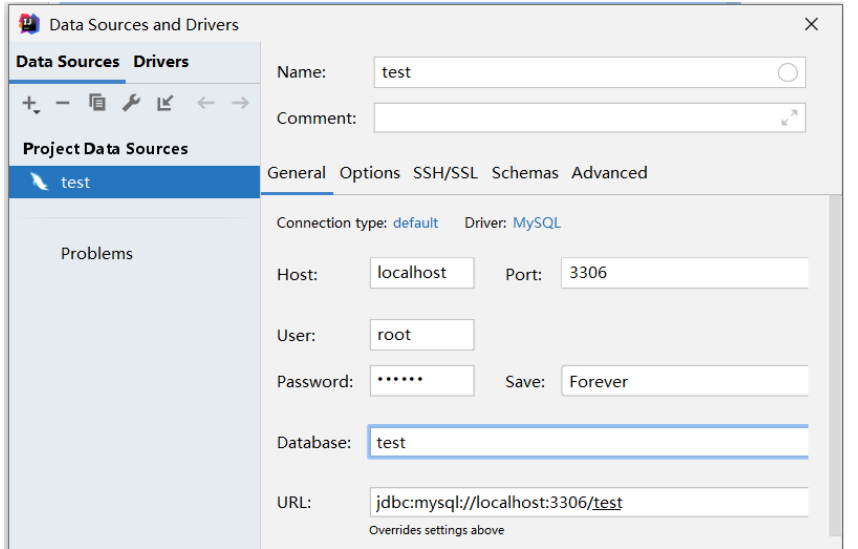Open the Save password Forever dropdown

pos(684,381)
